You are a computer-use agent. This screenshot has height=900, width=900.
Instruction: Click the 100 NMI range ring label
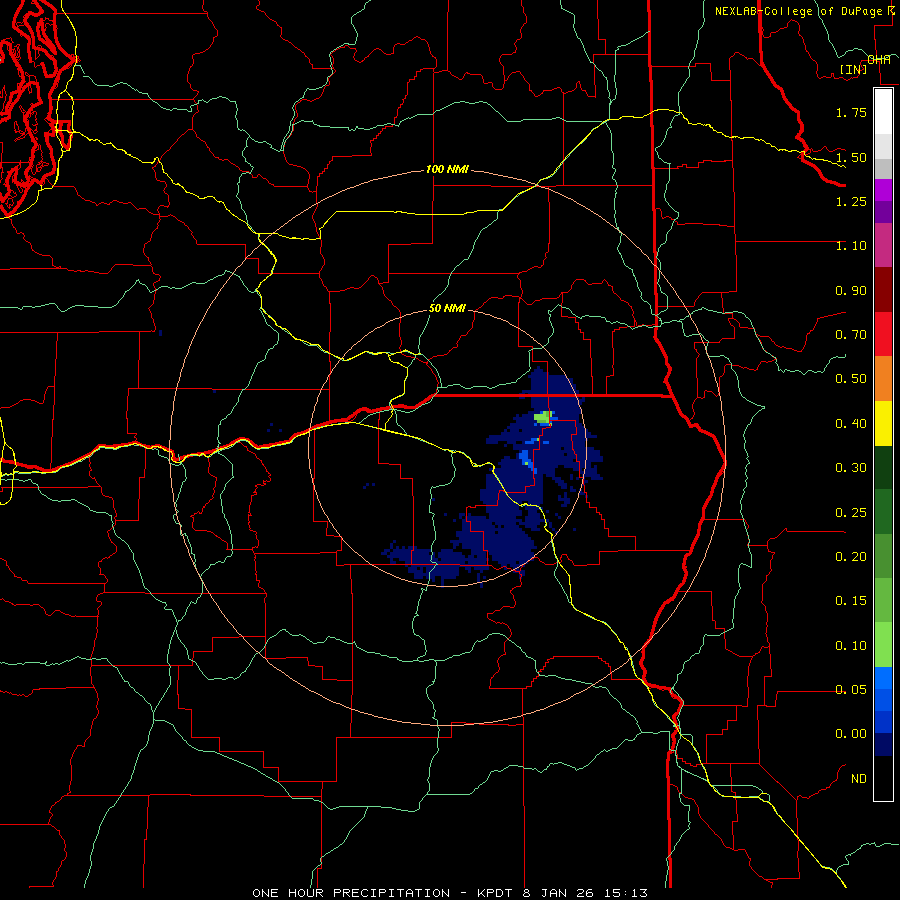[447, 170]
